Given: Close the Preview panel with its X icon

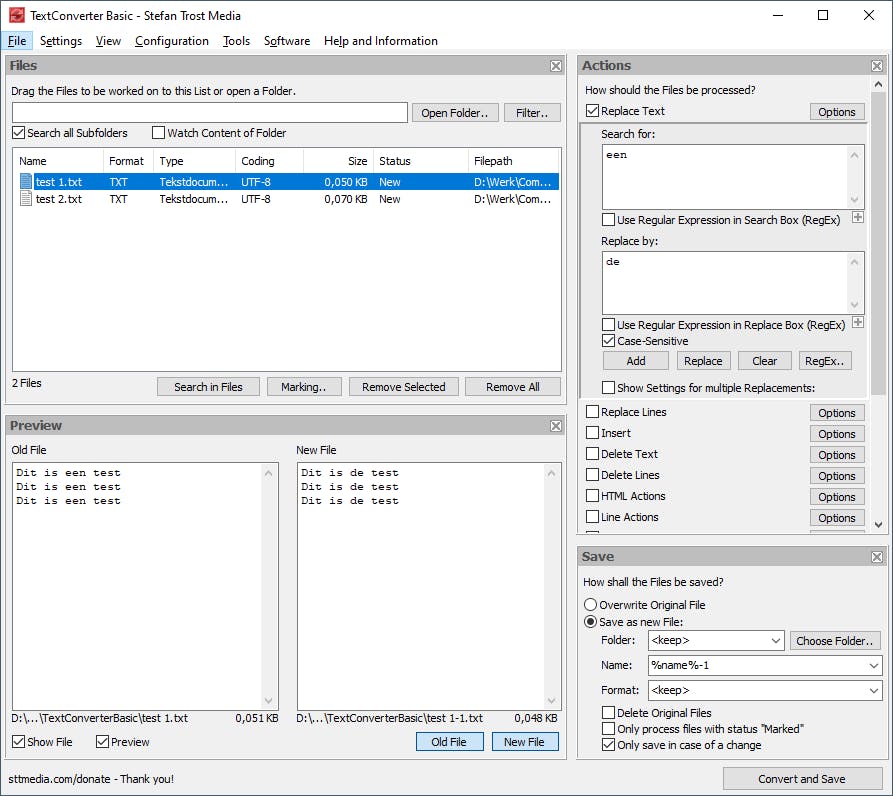Looking at the screenshot, I should pyautogui.click(x=556, y=426).
